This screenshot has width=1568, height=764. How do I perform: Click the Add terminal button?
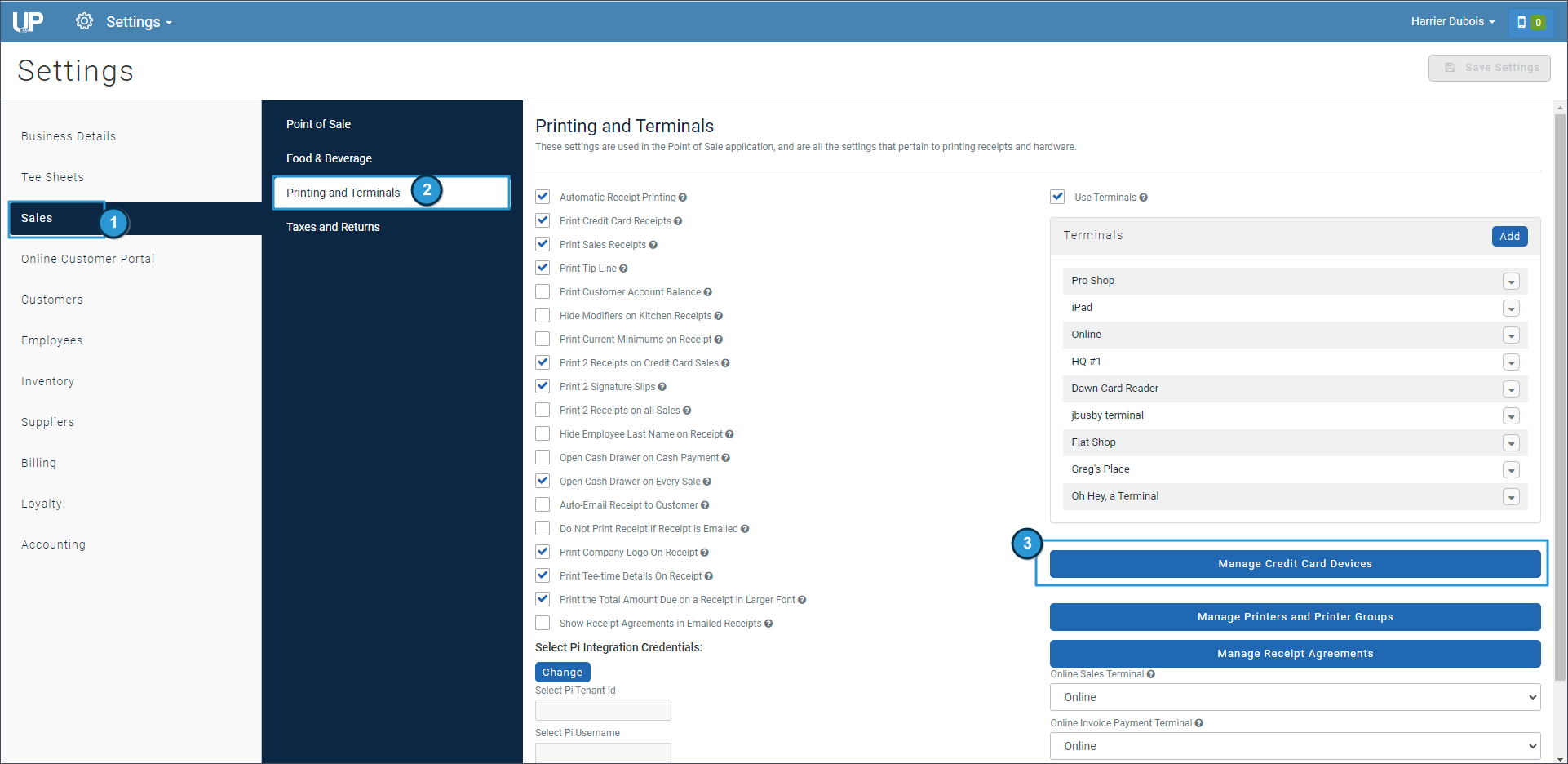tap(1509, 236)
